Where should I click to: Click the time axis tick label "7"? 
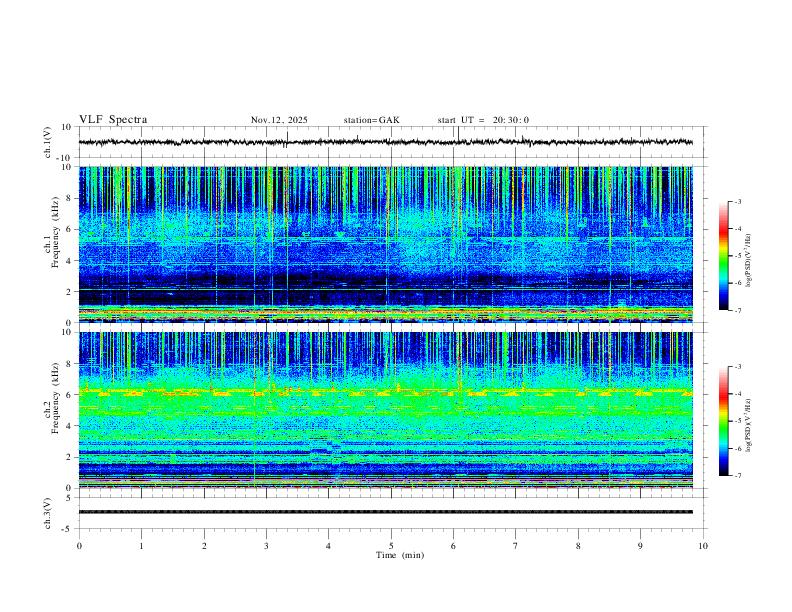pos(516,546)
